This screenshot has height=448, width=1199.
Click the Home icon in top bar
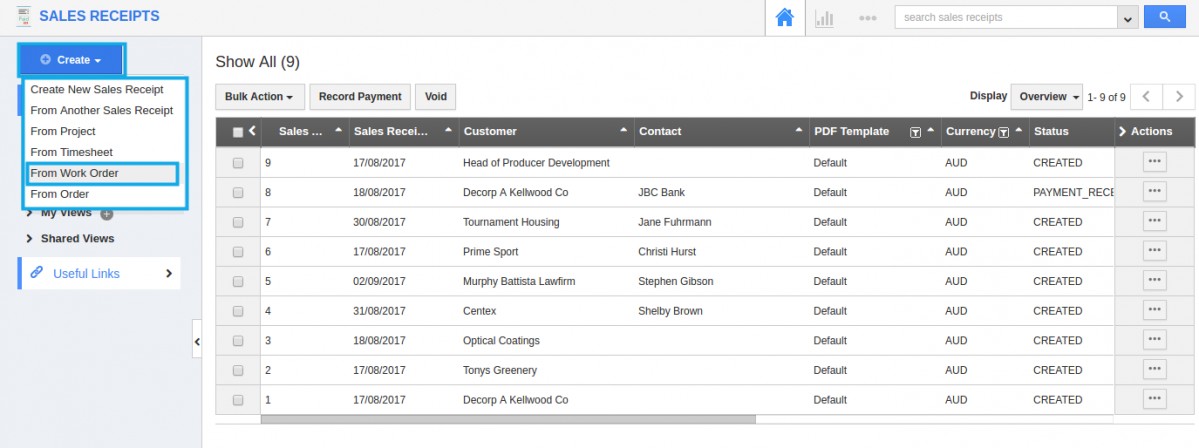tap(784, 17)
